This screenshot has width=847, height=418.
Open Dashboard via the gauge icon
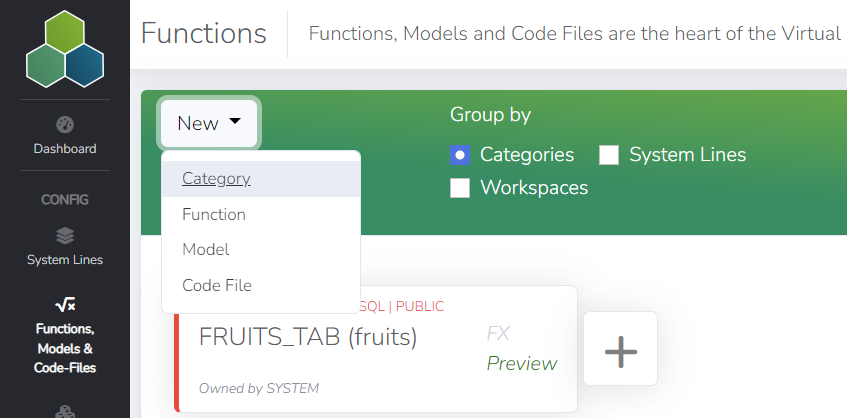65,125
